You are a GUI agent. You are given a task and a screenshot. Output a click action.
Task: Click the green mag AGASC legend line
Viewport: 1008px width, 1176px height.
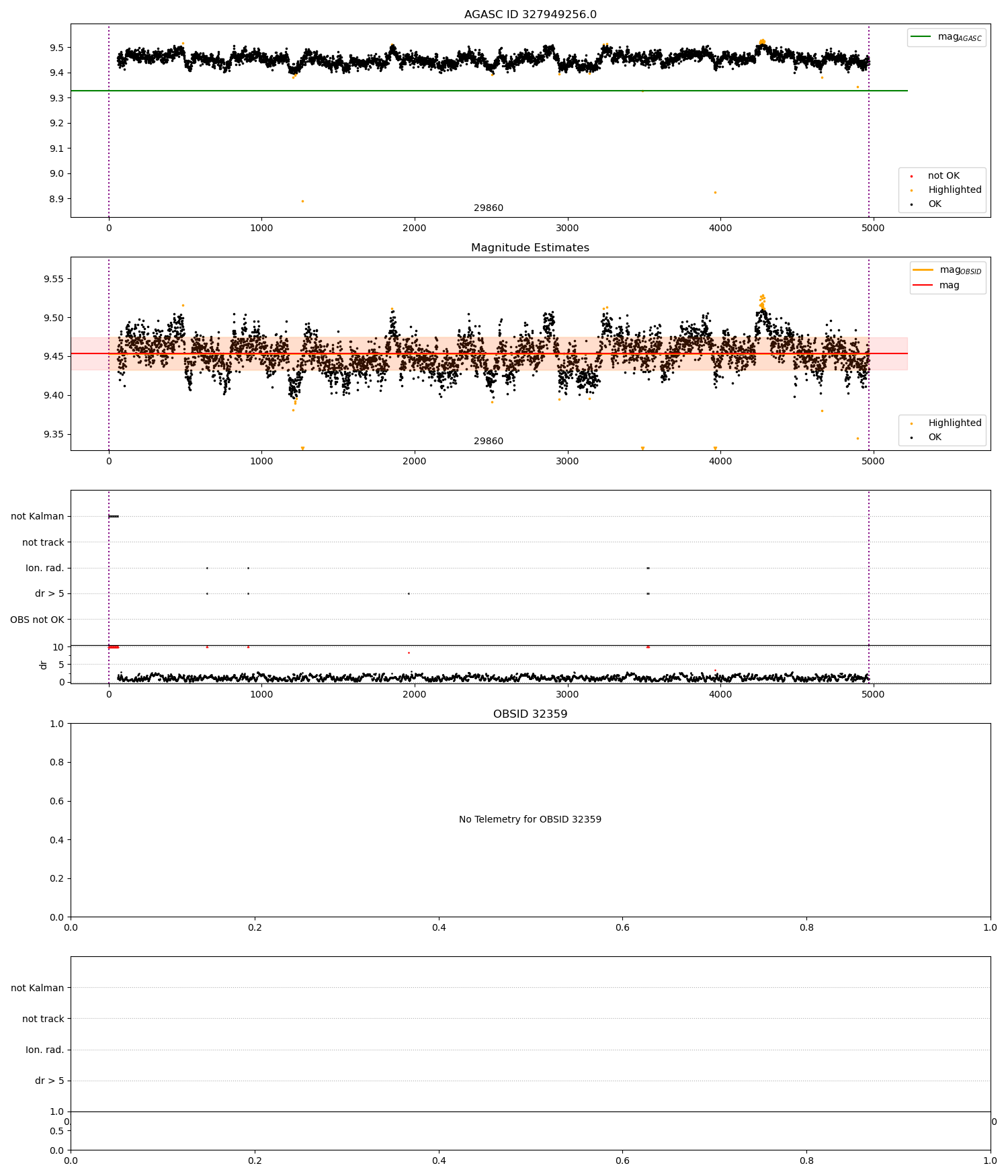[x=921, y=37]
